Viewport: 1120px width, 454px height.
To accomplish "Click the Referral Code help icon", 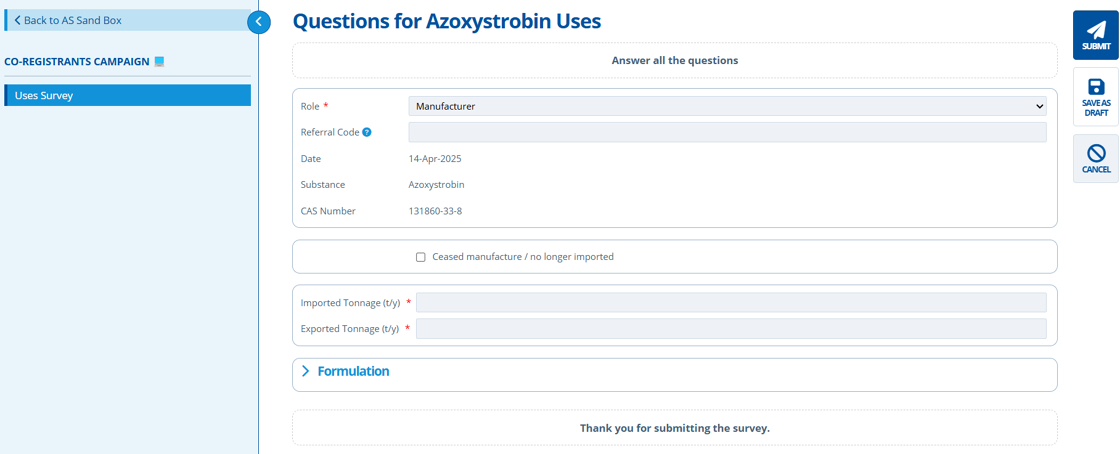I will (x=367, y=132).
